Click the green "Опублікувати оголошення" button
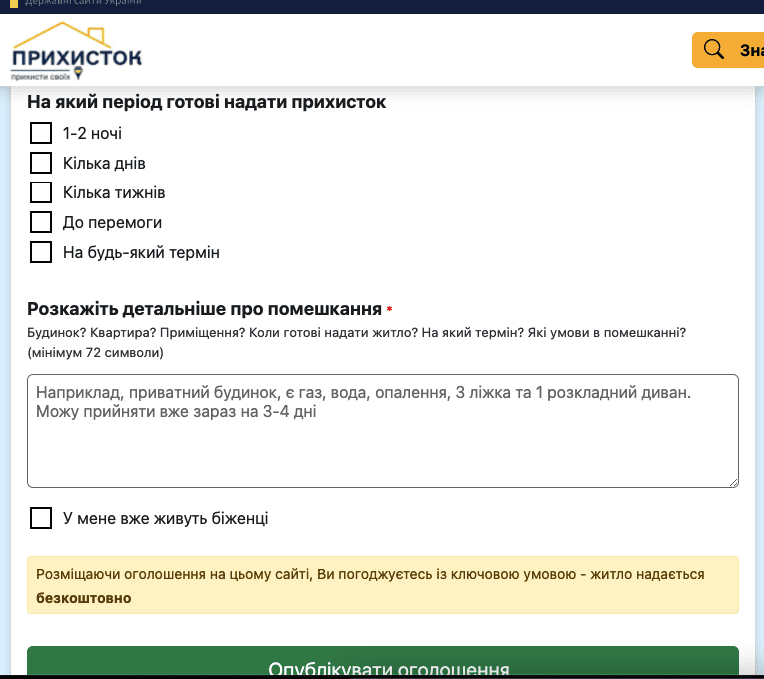Image resolution: width=764 pixels, height=679 pixels. (x=383, y=661)
